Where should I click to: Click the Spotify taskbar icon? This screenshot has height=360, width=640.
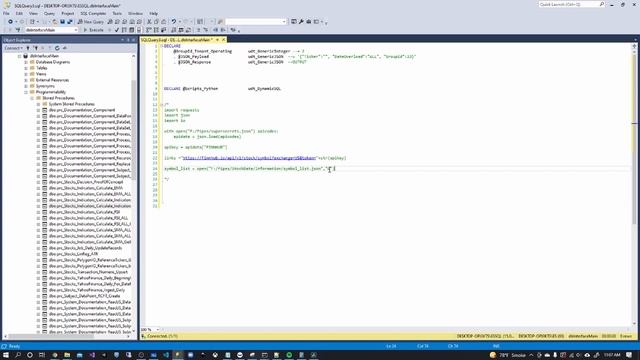coord(289,355)
